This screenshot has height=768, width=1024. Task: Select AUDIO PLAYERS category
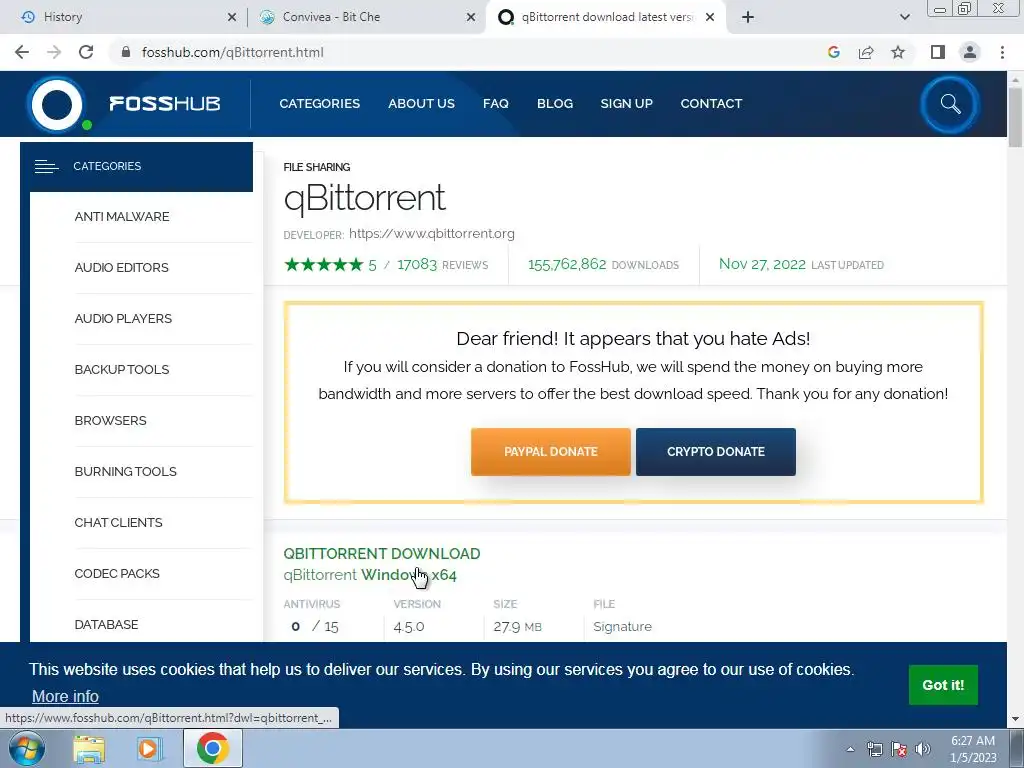(123, 319)
